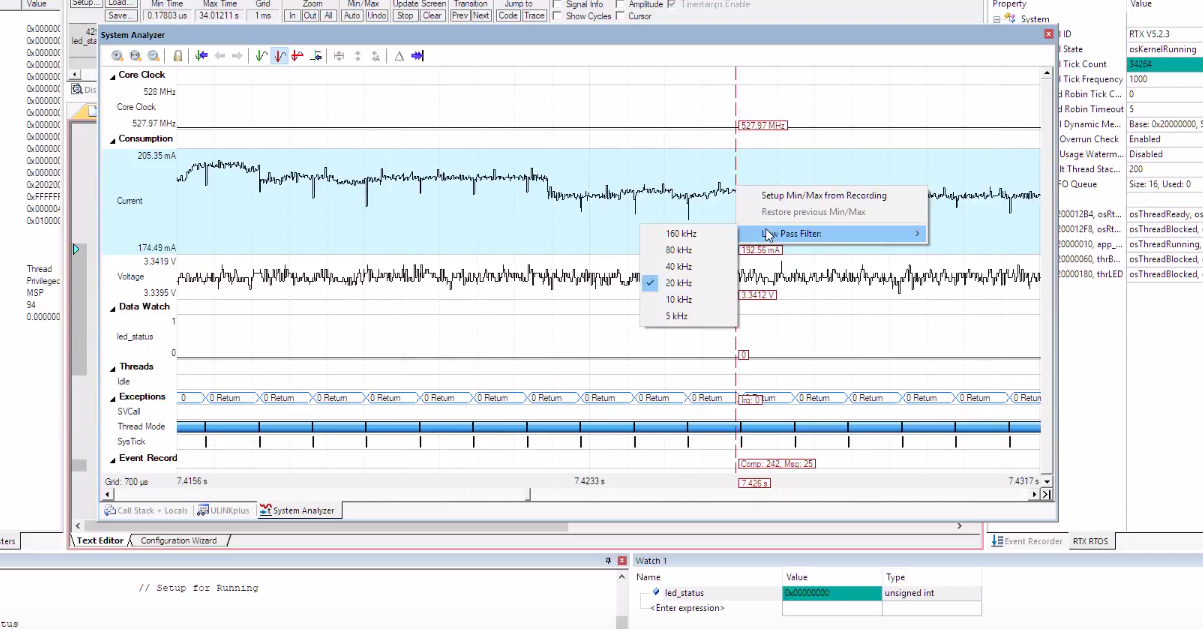Click the Trace jump-to button

535,16
